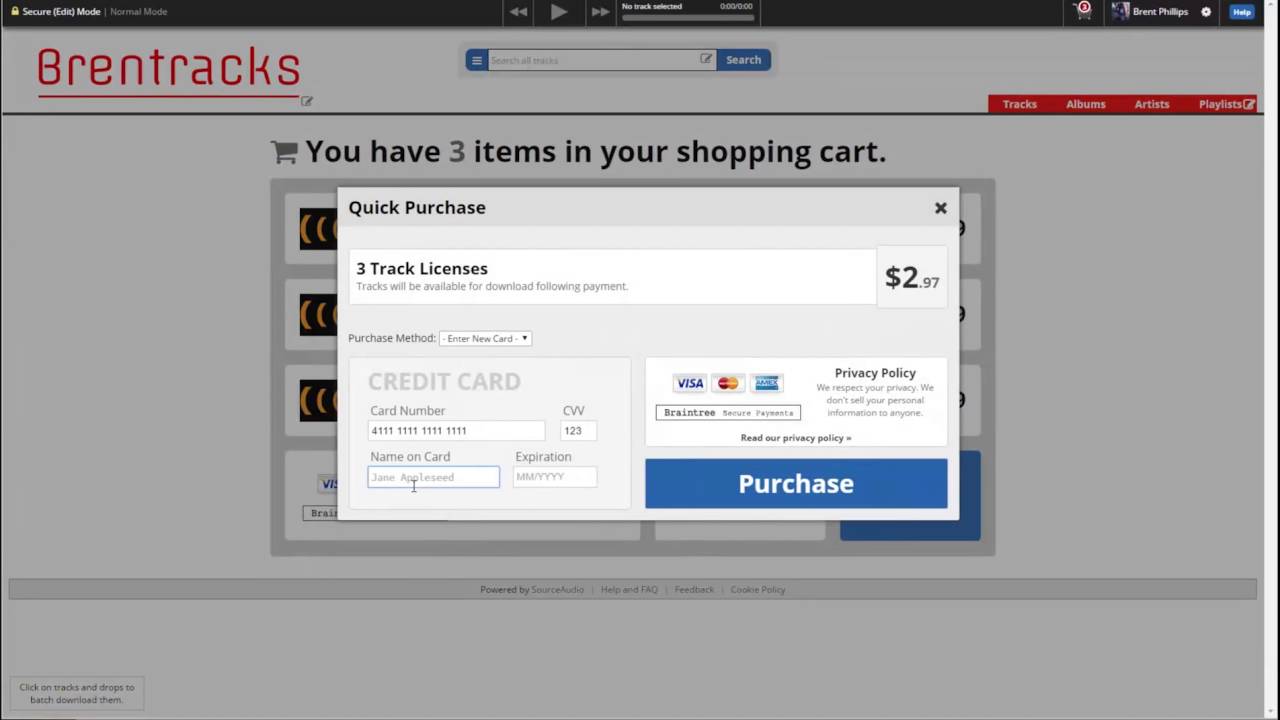Click the blue Help button

coord(1242,12)
